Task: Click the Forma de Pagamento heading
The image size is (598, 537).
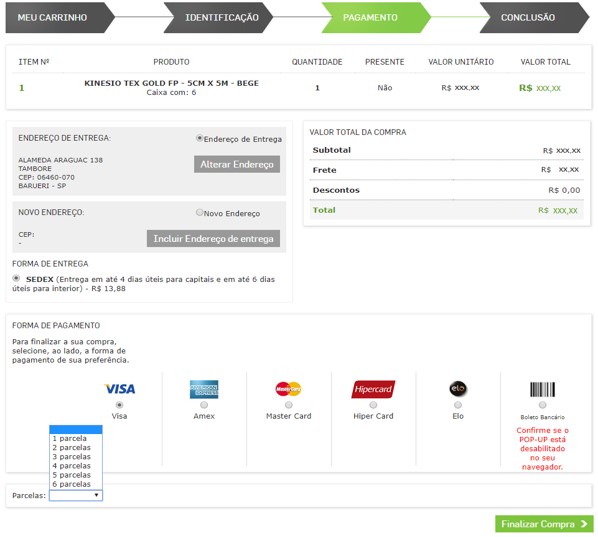Action: [56, 325]
